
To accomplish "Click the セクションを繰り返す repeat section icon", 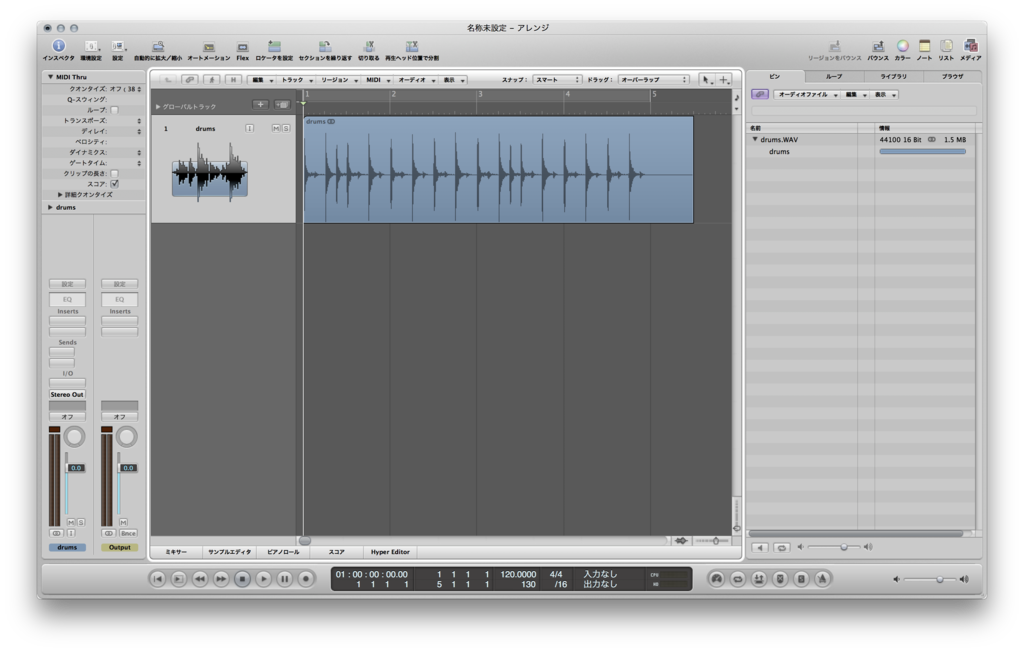I will point(325,46).
